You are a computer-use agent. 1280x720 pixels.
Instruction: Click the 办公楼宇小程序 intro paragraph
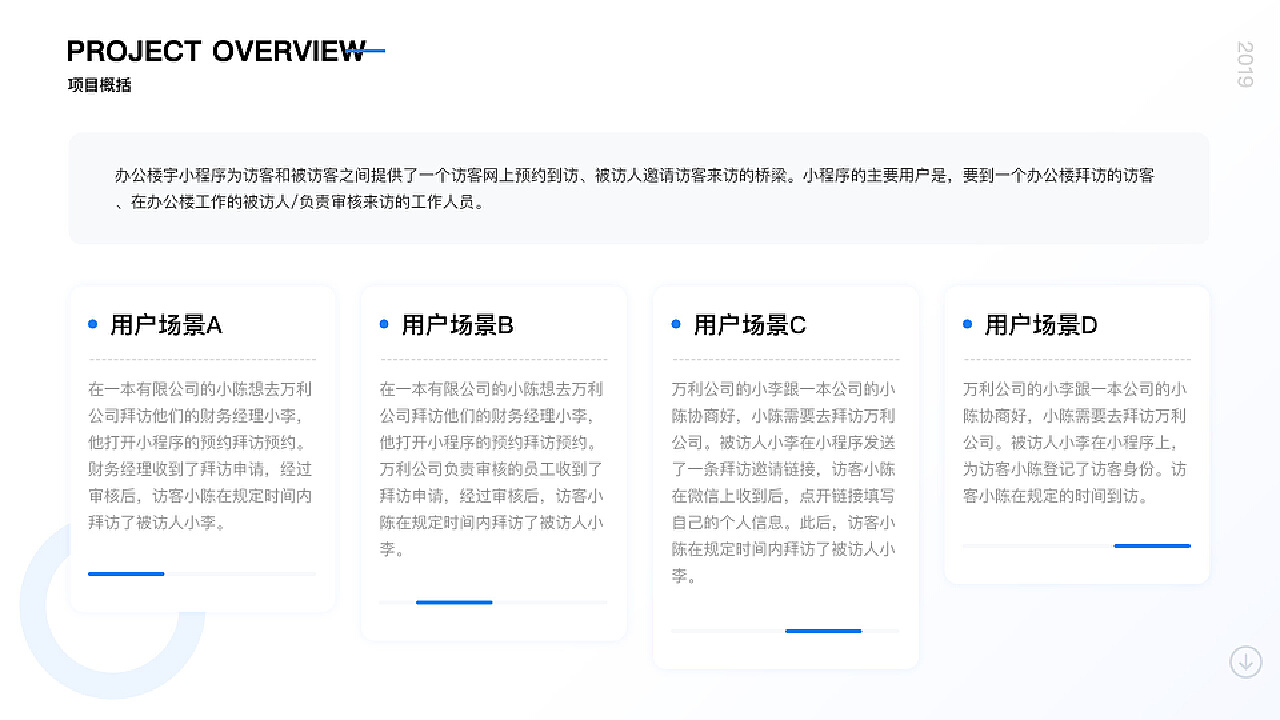click(635, 188)
